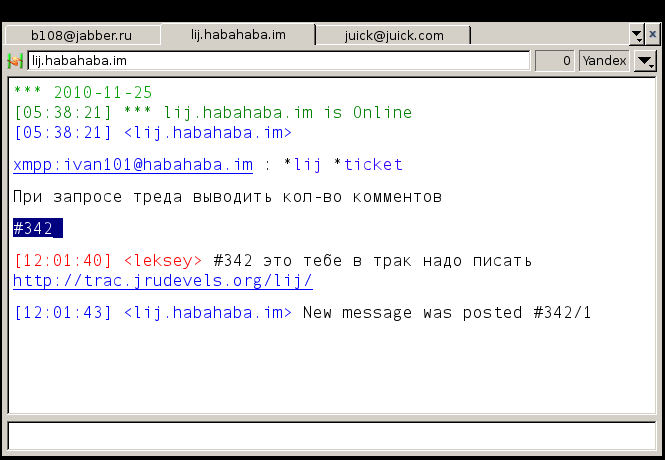Click the #342/1 posted message reference

tap(562, 313)
